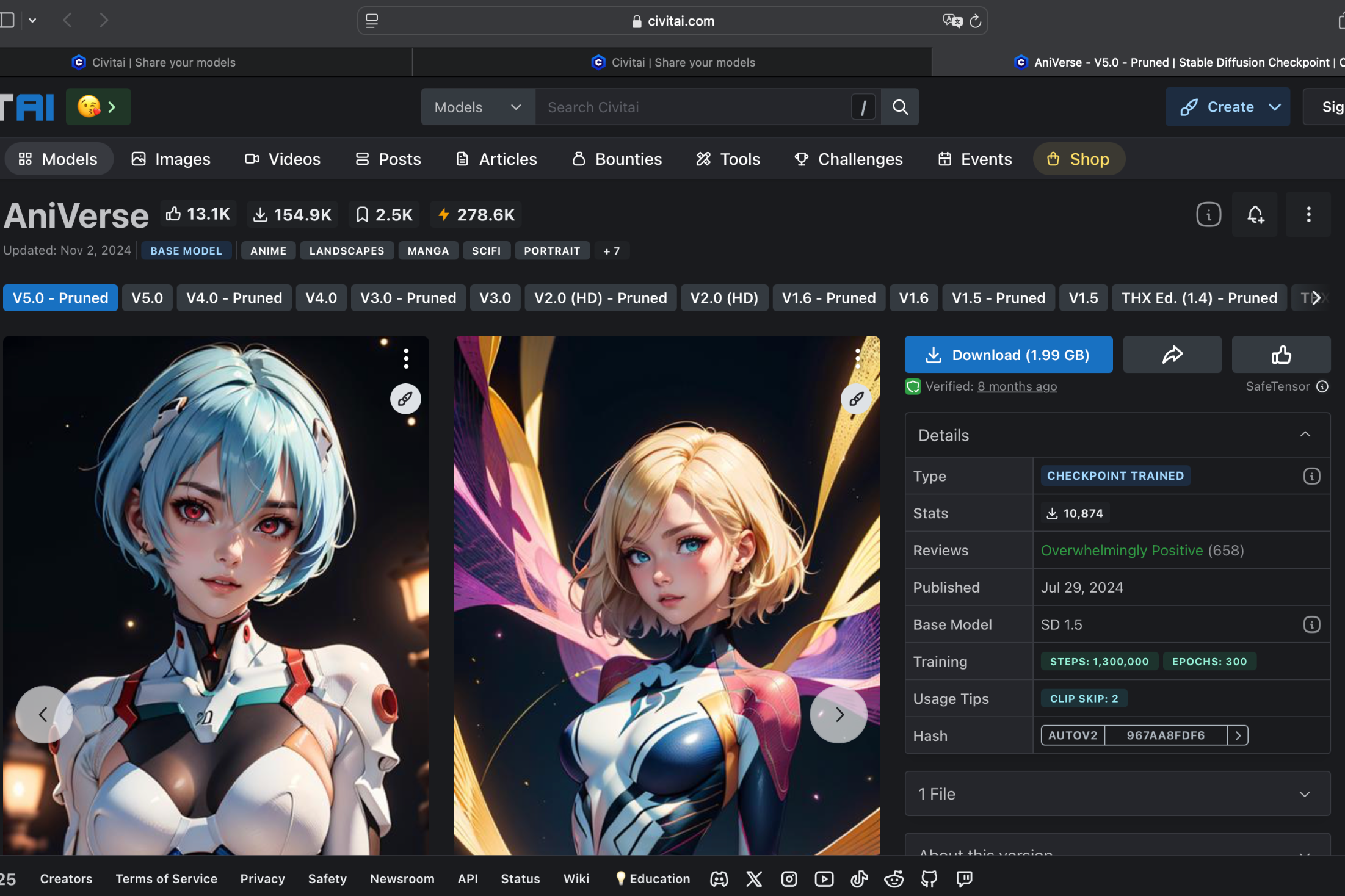
Task: Switch to second Civitai browser tab
Action: pyautogui.click(x=673, y=62)
